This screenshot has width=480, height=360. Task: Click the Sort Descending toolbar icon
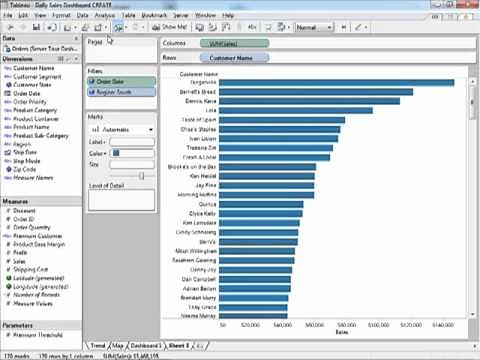click(226, 27)
